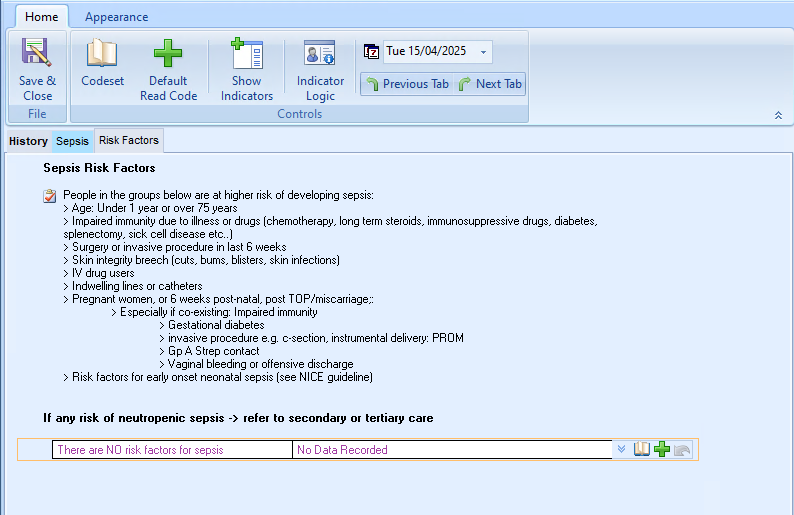The height and width of the screenshot is (515, 794).
Task: Click the Default Read Code green plus
Action: pos(168,53)
